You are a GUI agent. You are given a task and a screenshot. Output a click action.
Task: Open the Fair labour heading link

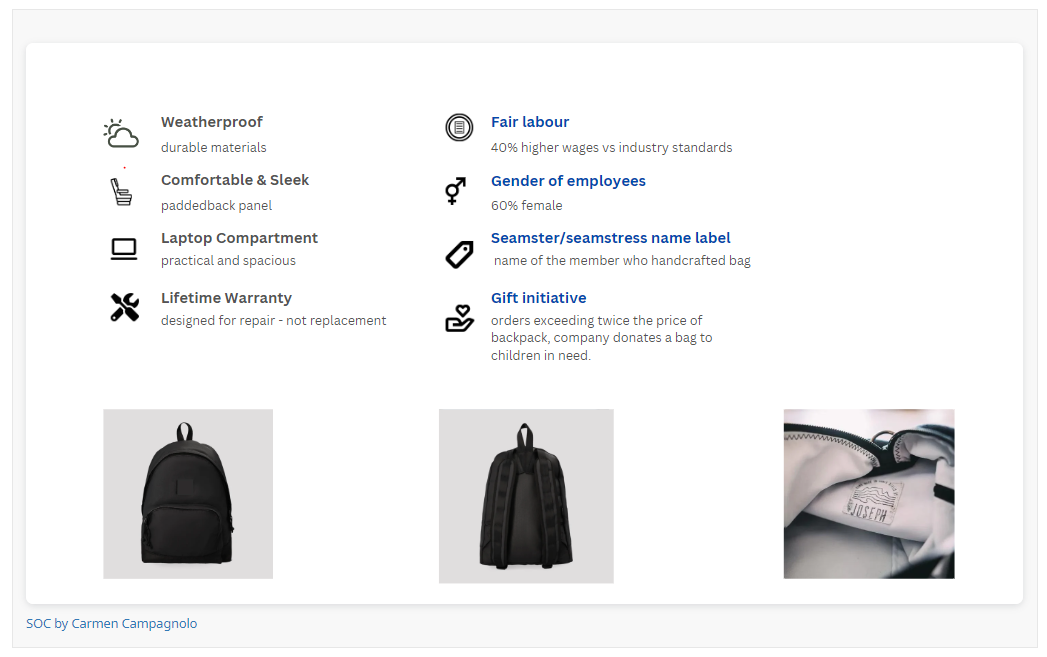(530, 122)
